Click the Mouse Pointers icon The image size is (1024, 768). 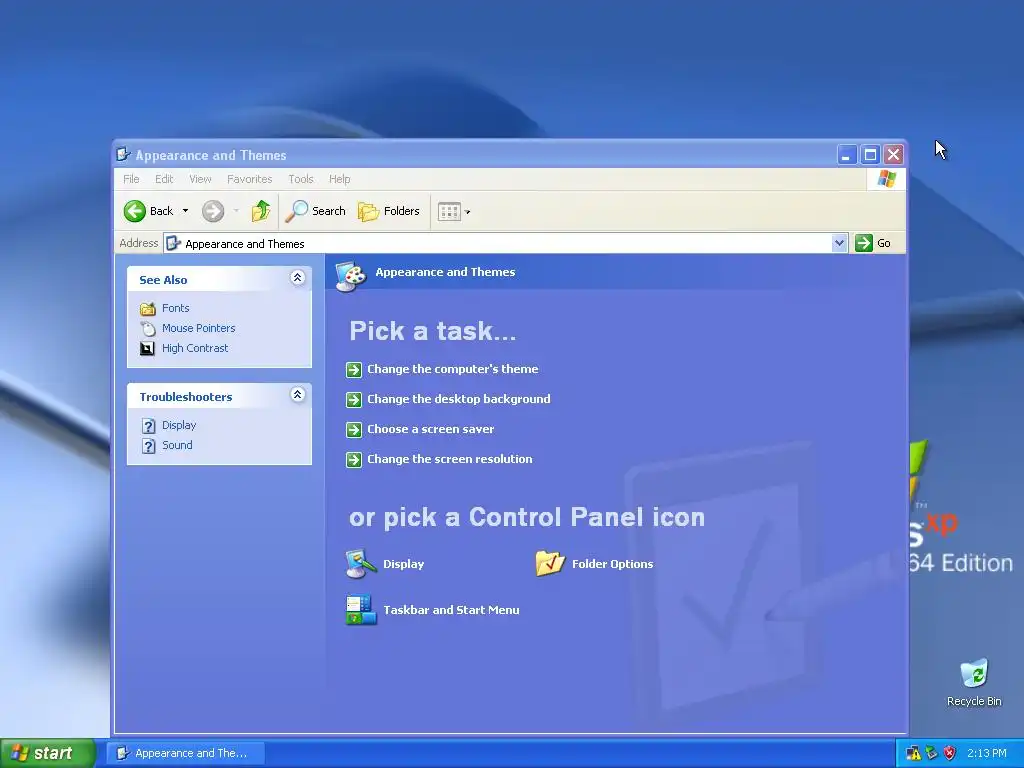(x=148, y=328)
